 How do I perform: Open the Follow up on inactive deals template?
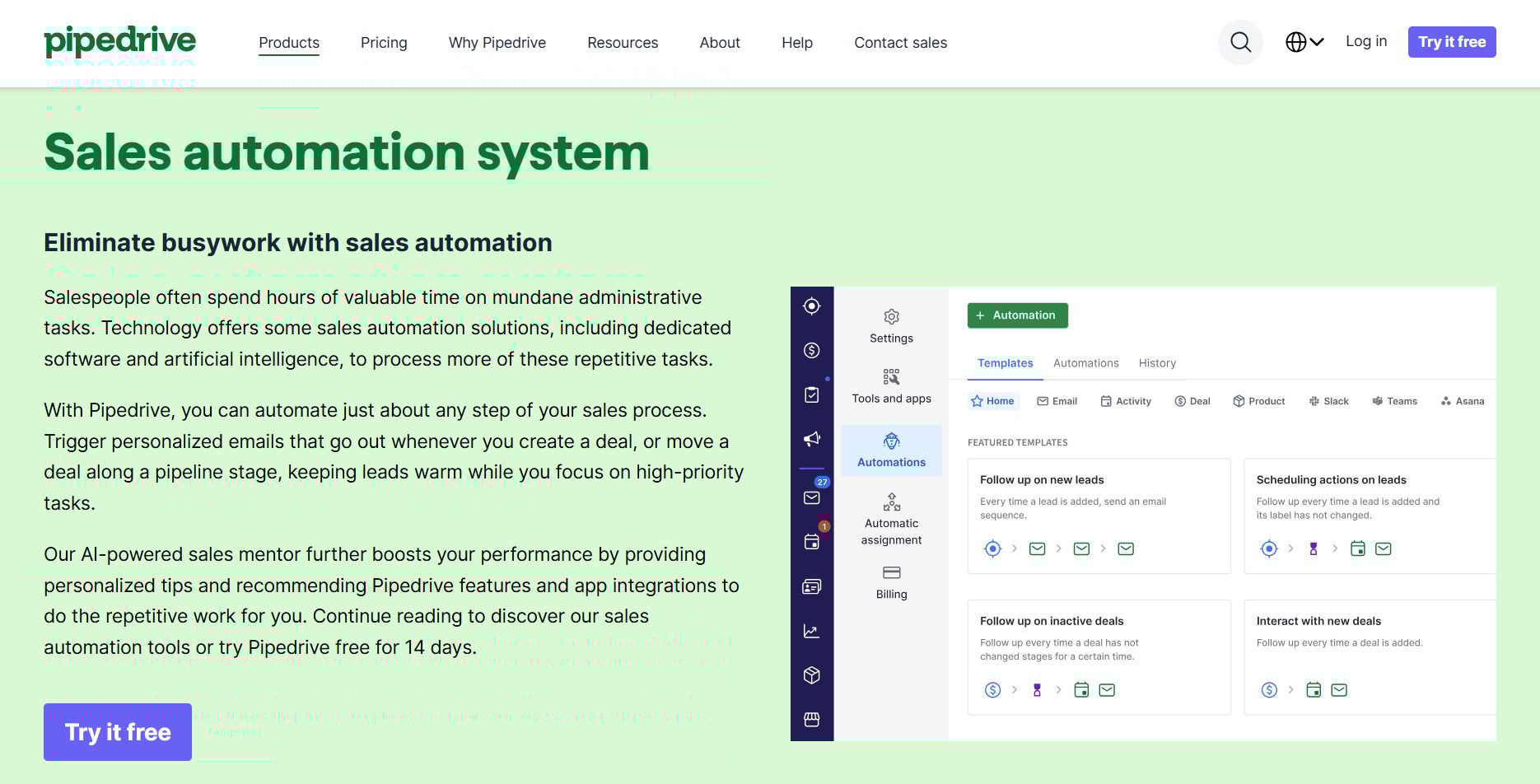(1099, 658)
